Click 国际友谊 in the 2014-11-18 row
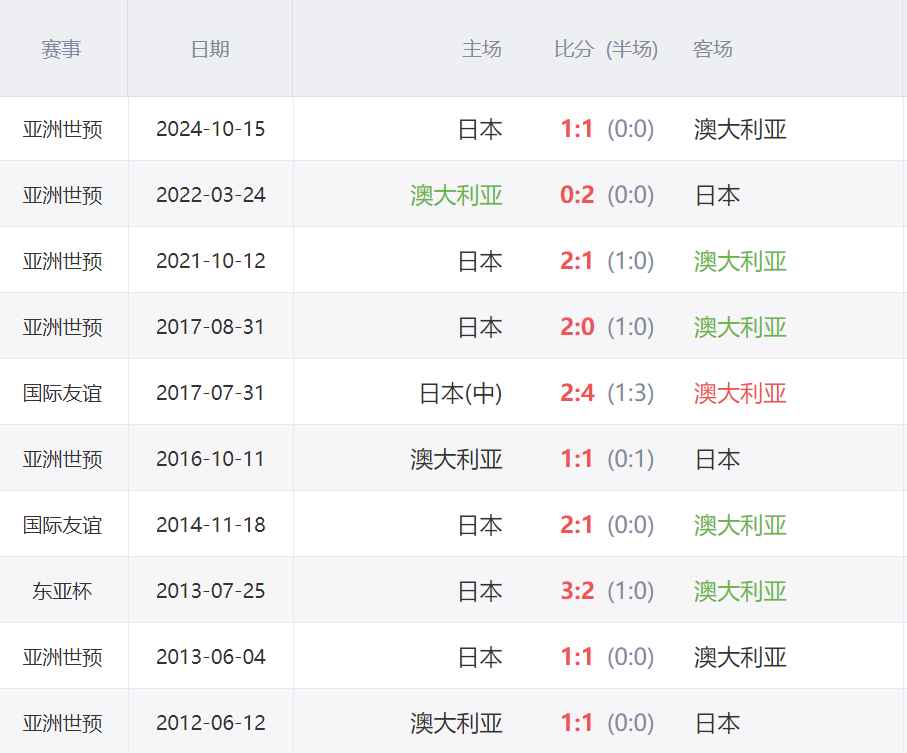907x753 pixels. [x=62, y=525]
